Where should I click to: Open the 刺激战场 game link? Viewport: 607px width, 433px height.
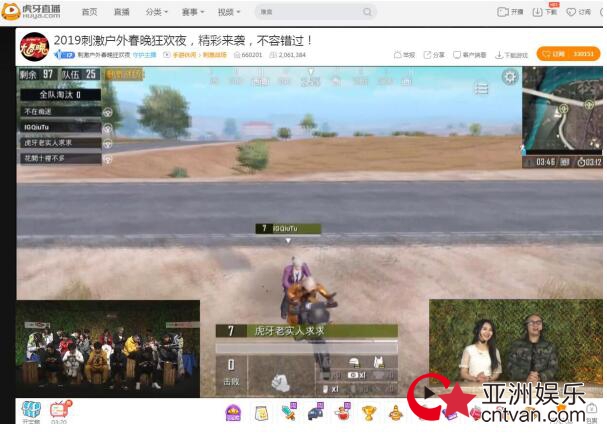(215, 55)
